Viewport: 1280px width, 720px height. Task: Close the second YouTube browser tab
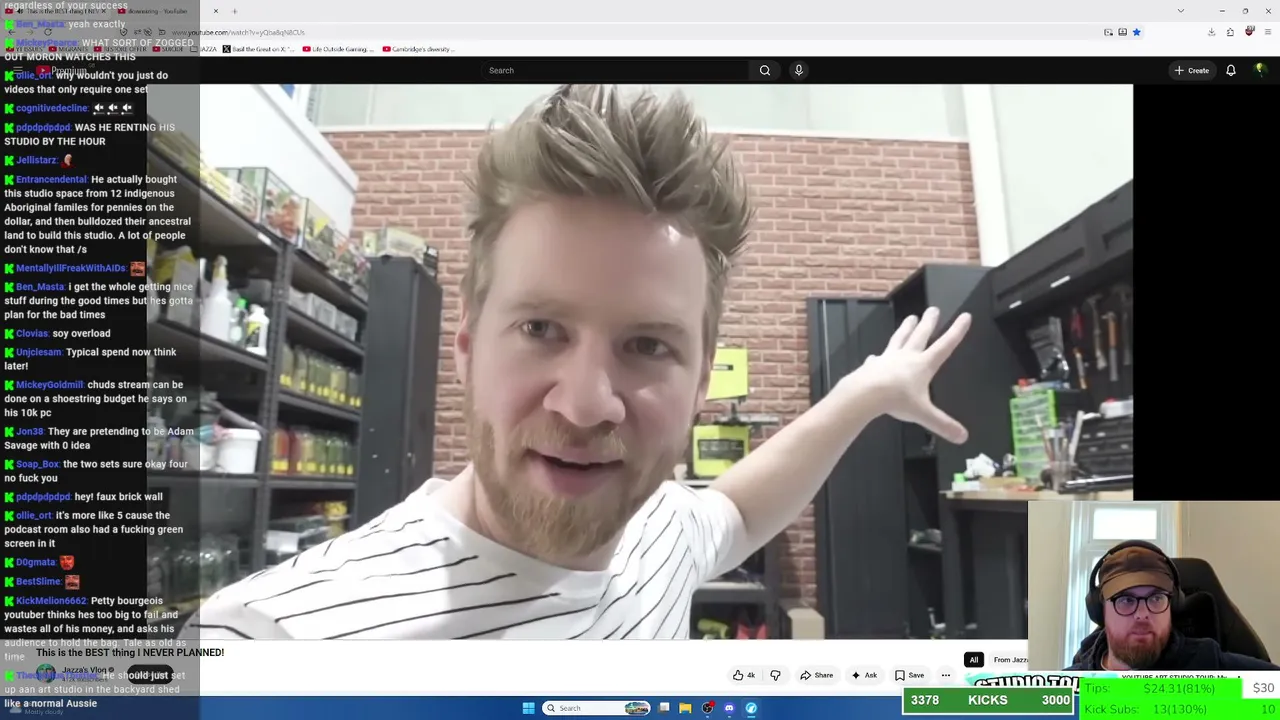215,11
